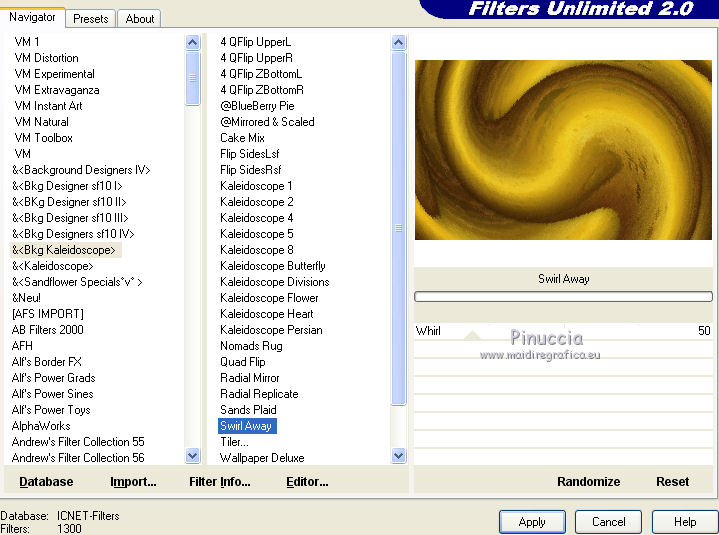Open the Editor... button
This screenshot has height=535, width=719.
(x=307, y=482)
